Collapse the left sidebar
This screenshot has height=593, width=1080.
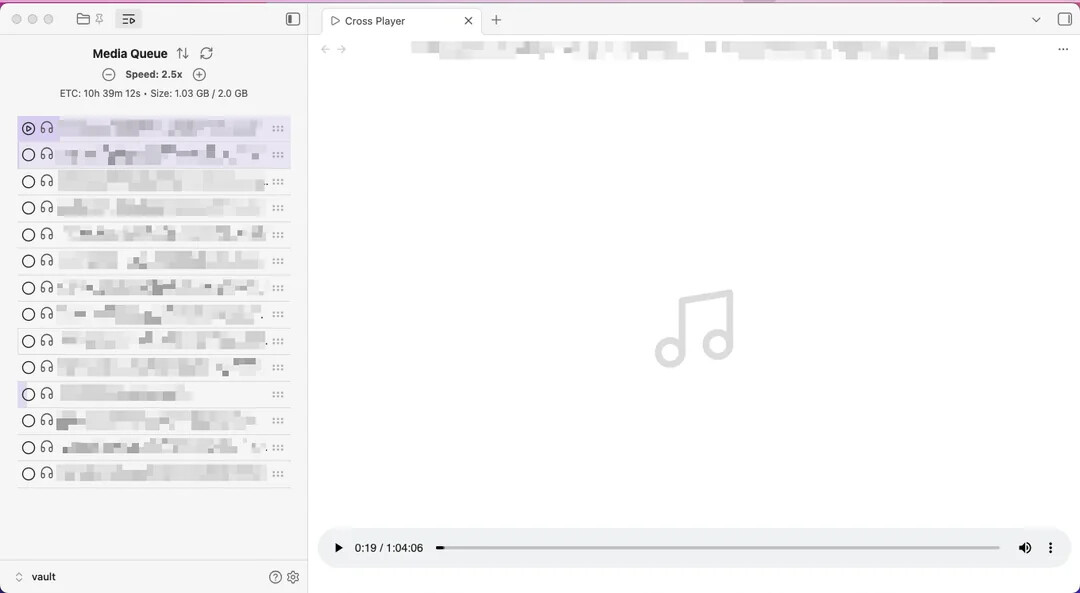point(293,19)
